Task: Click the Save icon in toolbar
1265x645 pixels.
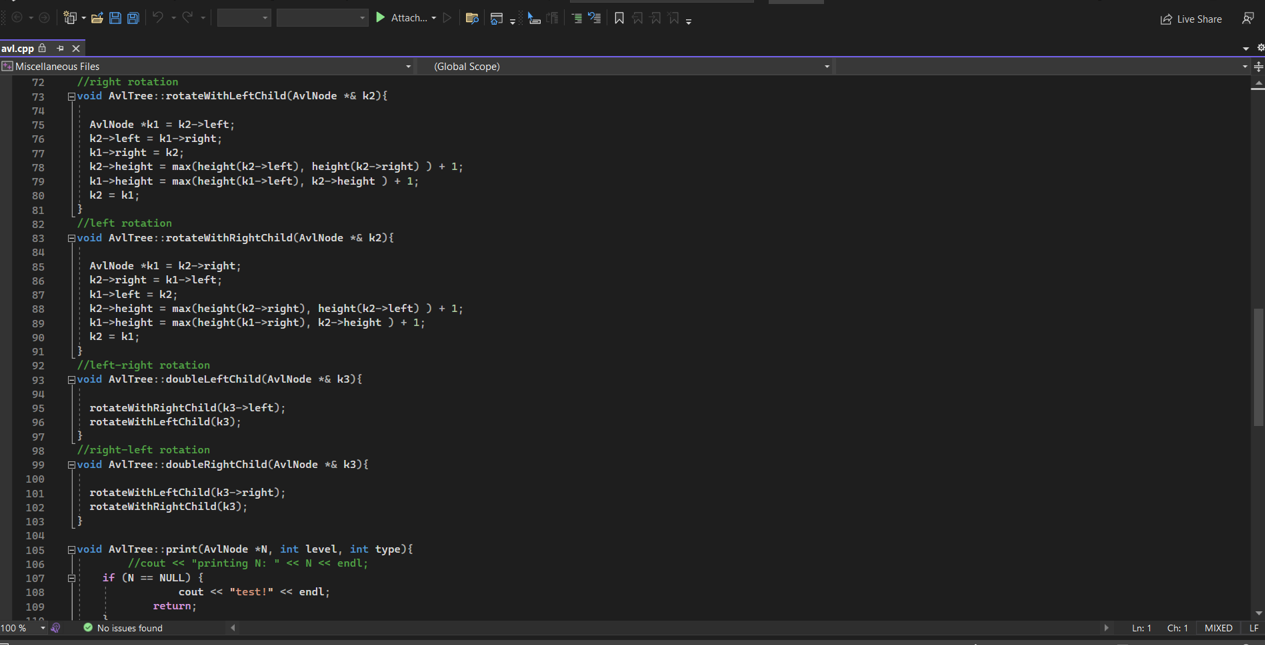Action: pos(115,18)
